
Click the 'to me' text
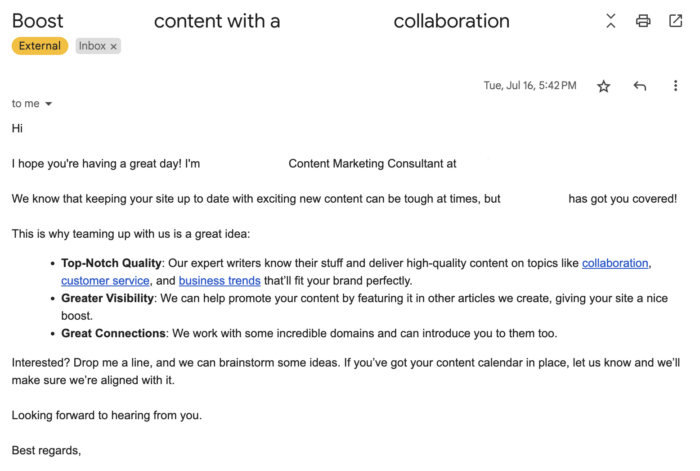(26, 104)
